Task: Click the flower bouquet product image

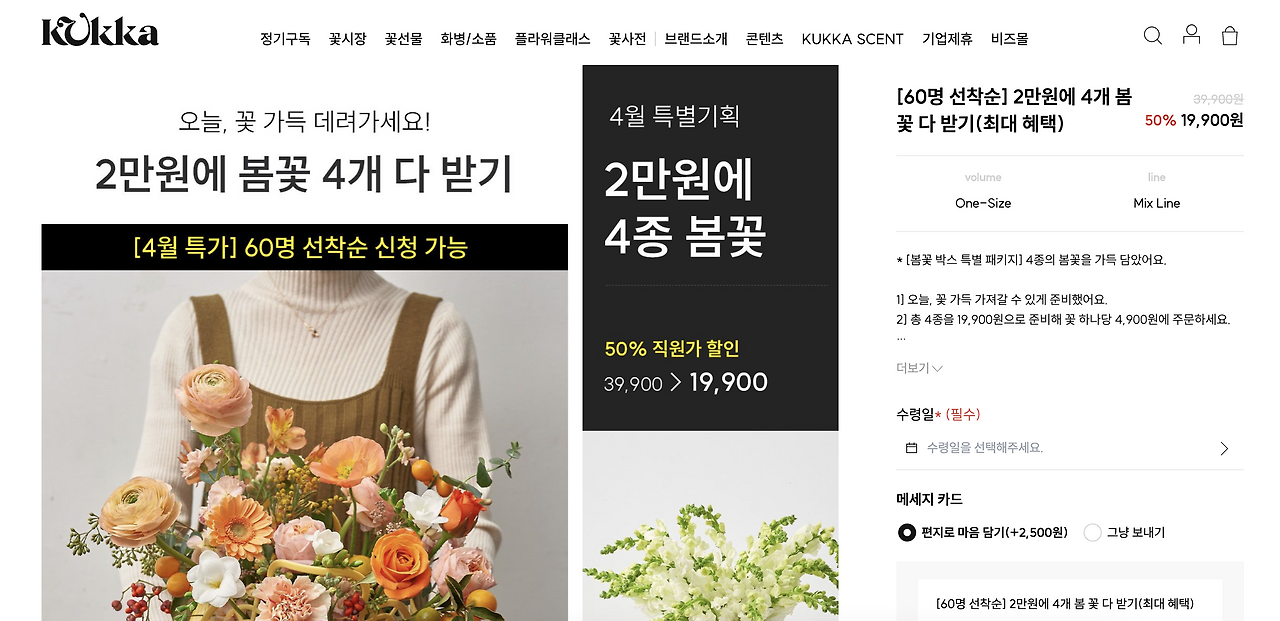Action: (304, 445)
